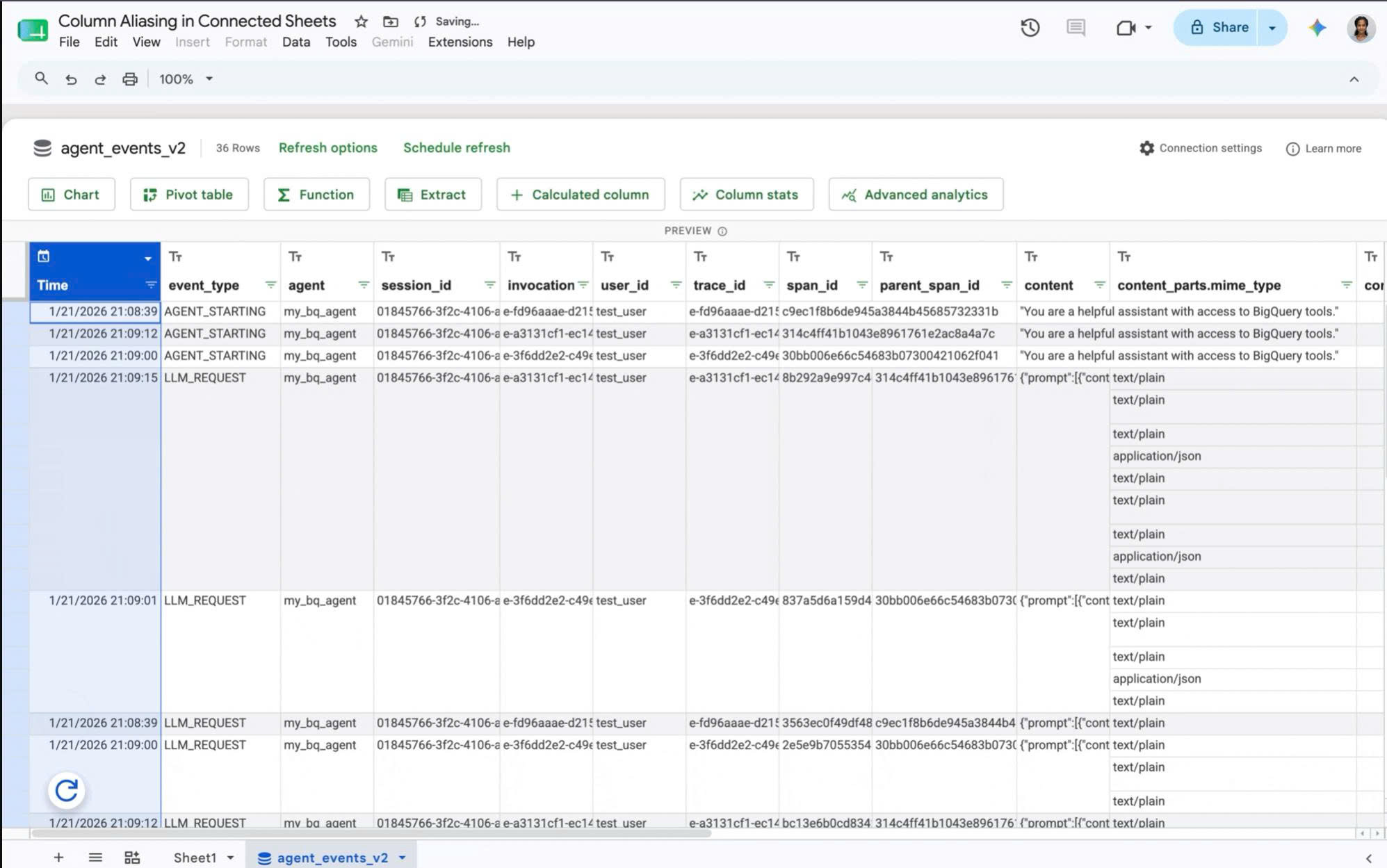The width and height of the screenshot is (1387, 868).
Task: Move document to a folder icon
Action: tap(391, 22)
